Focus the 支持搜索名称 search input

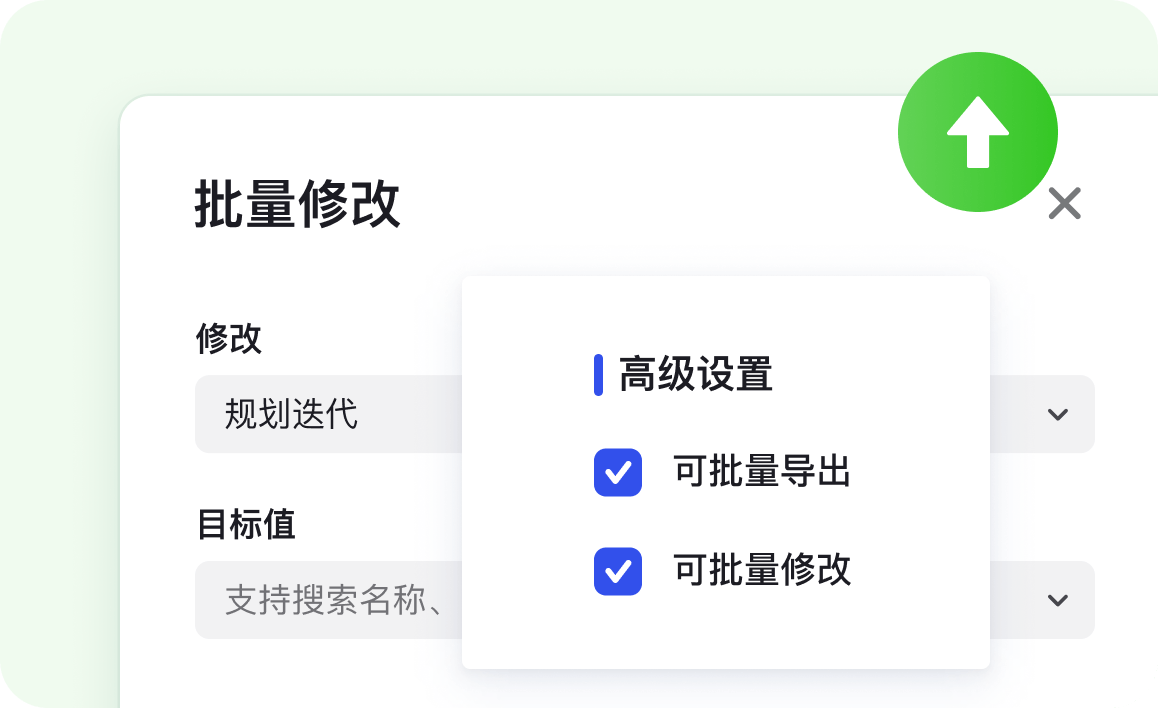click(x=330, y=600)
